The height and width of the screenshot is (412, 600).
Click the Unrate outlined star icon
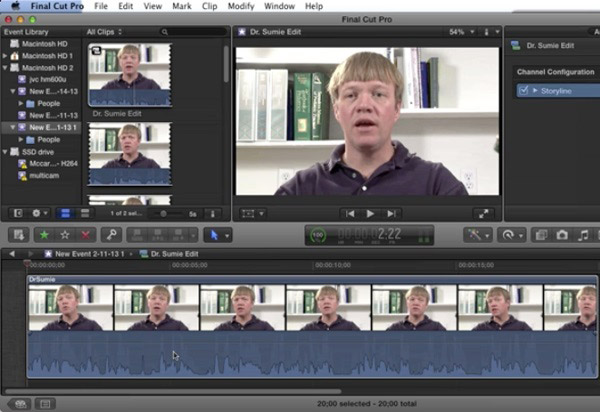tap(65, 235)
